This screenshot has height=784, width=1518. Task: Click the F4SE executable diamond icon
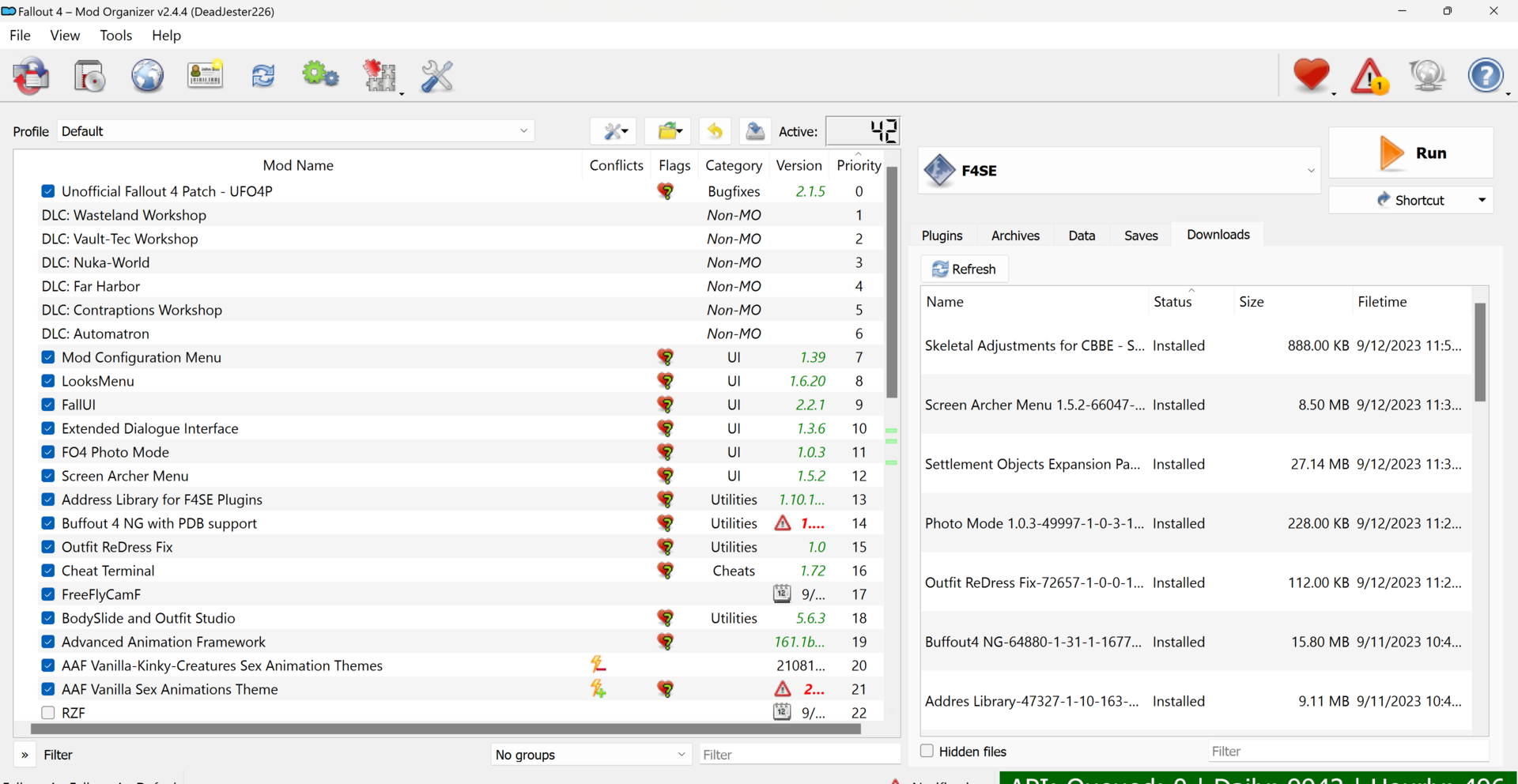(939, 170)
